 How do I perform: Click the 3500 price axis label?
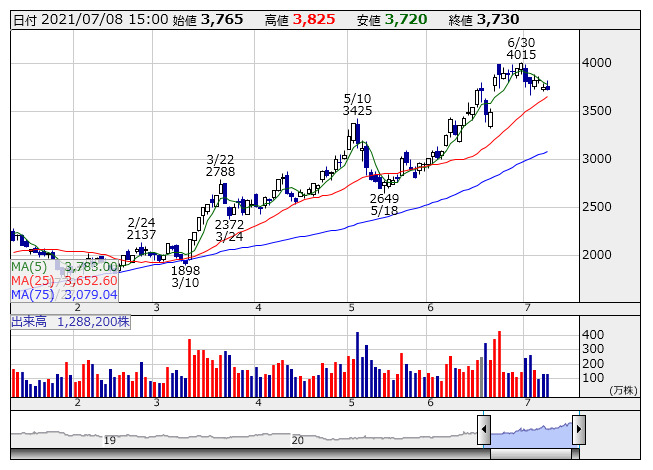click(x=596, y=111)
